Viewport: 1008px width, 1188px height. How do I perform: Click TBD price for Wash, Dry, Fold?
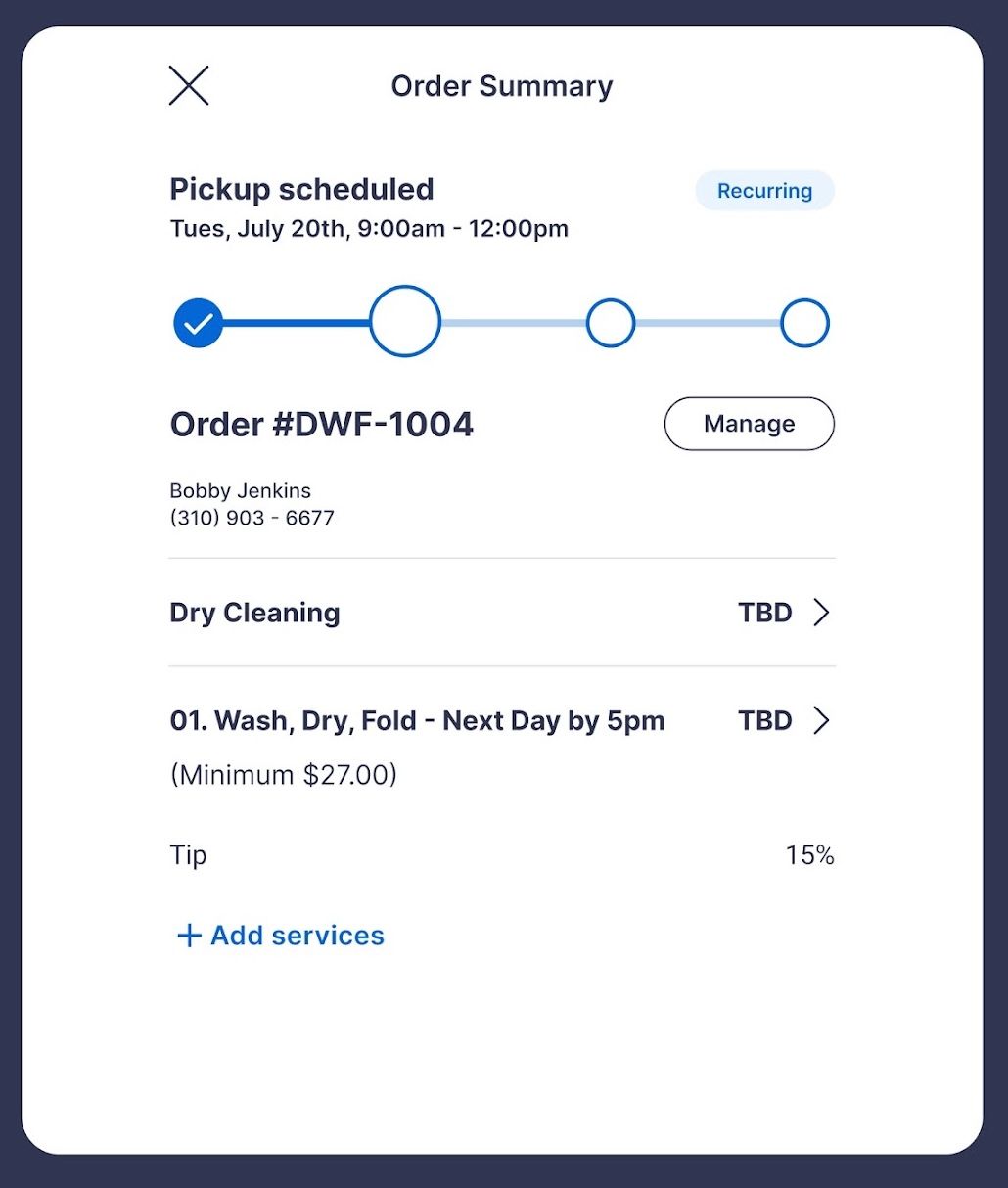(x=765, y=721)
